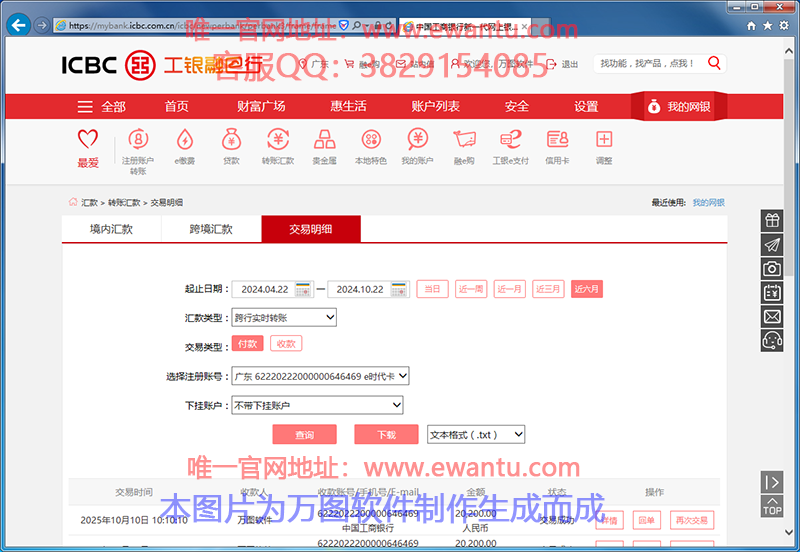The height and width of the screenshot is (552, 800).
Task: Click the 回单 receipt button in first row
Action: click(646, 520)
